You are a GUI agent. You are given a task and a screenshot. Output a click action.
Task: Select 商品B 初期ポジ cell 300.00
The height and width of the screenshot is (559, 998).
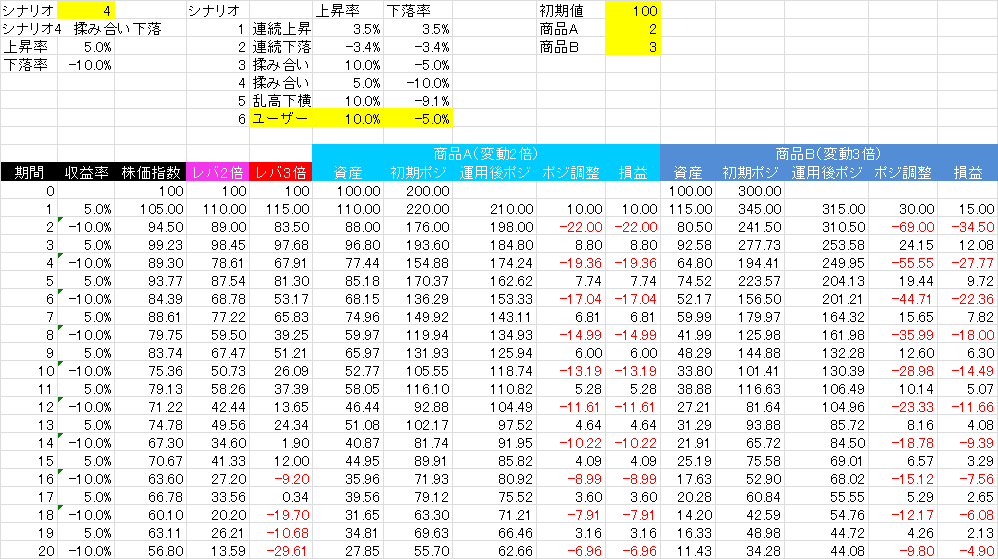click(750, 190)
